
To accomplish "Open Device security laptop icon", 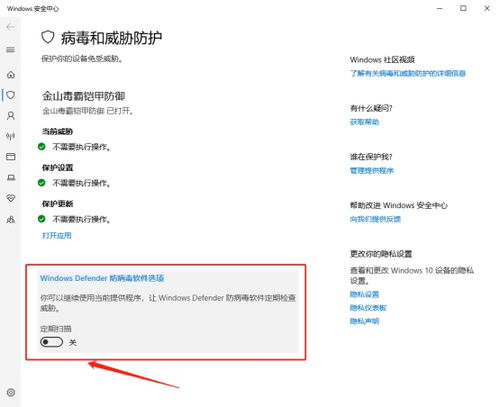I will [11, 178].
